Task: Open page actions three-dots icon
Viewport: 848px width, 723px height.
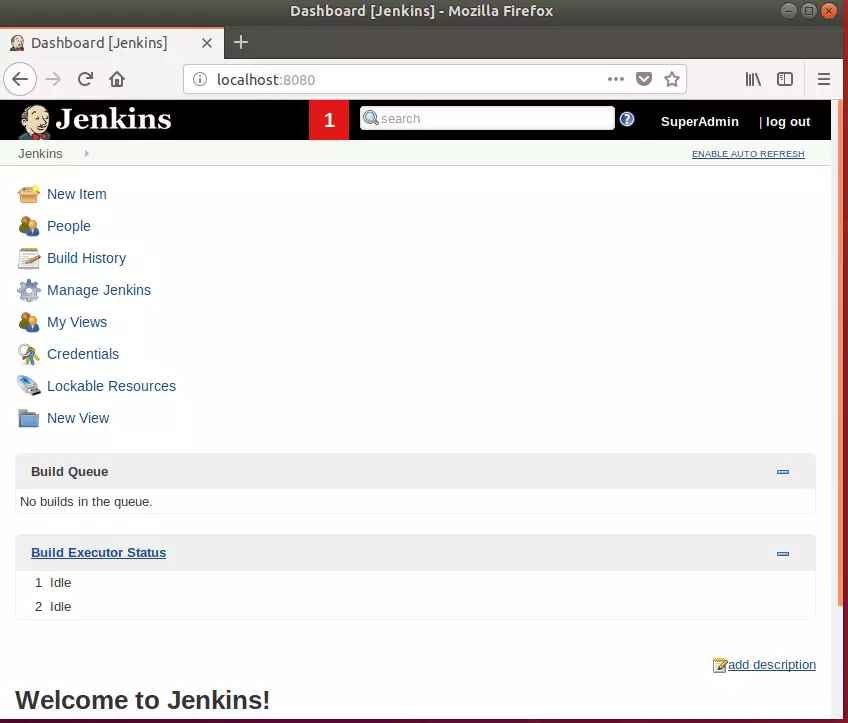Action: [615, 79]
